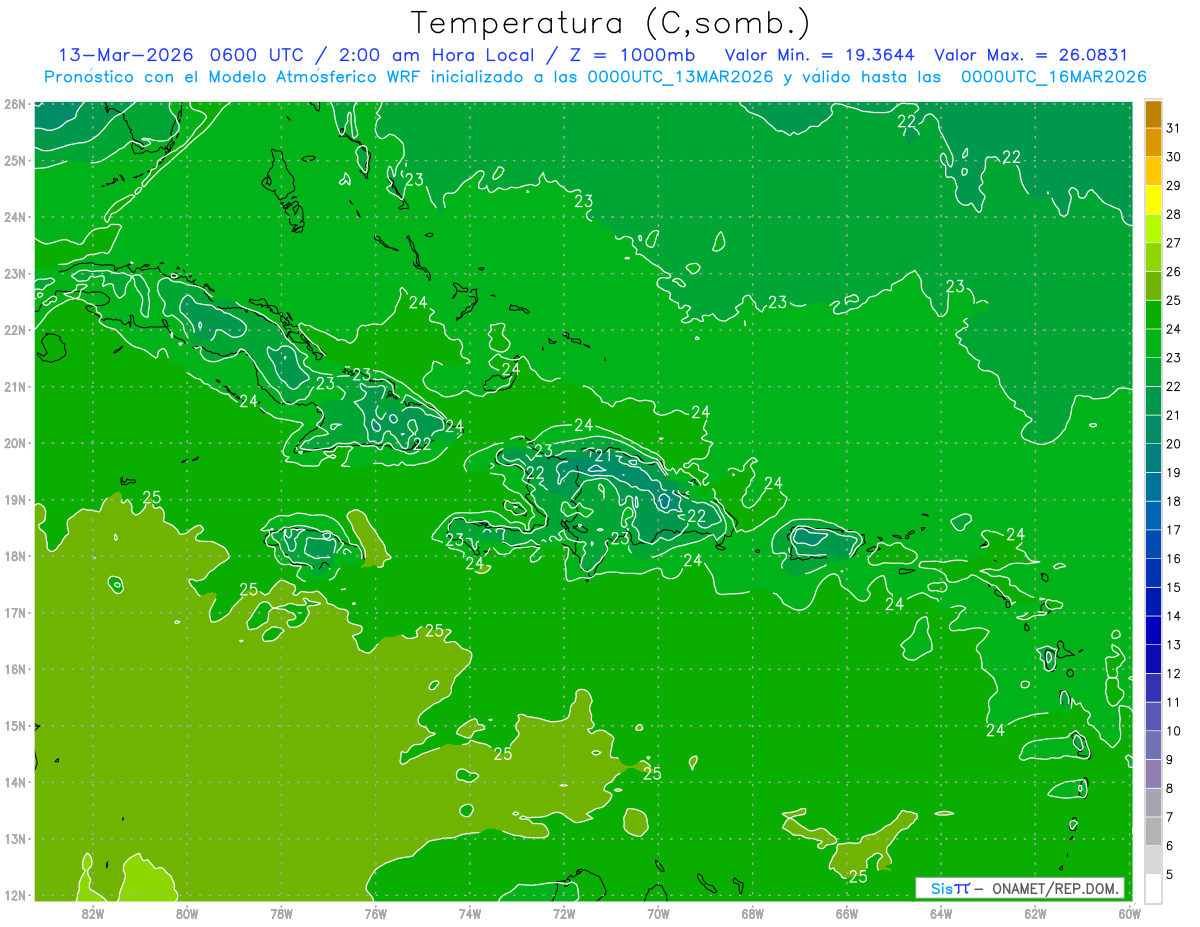Viewport: 1200px width, 927px height.
Task: Click the '18N' latitude axis label
Action: tap(15, 556)
